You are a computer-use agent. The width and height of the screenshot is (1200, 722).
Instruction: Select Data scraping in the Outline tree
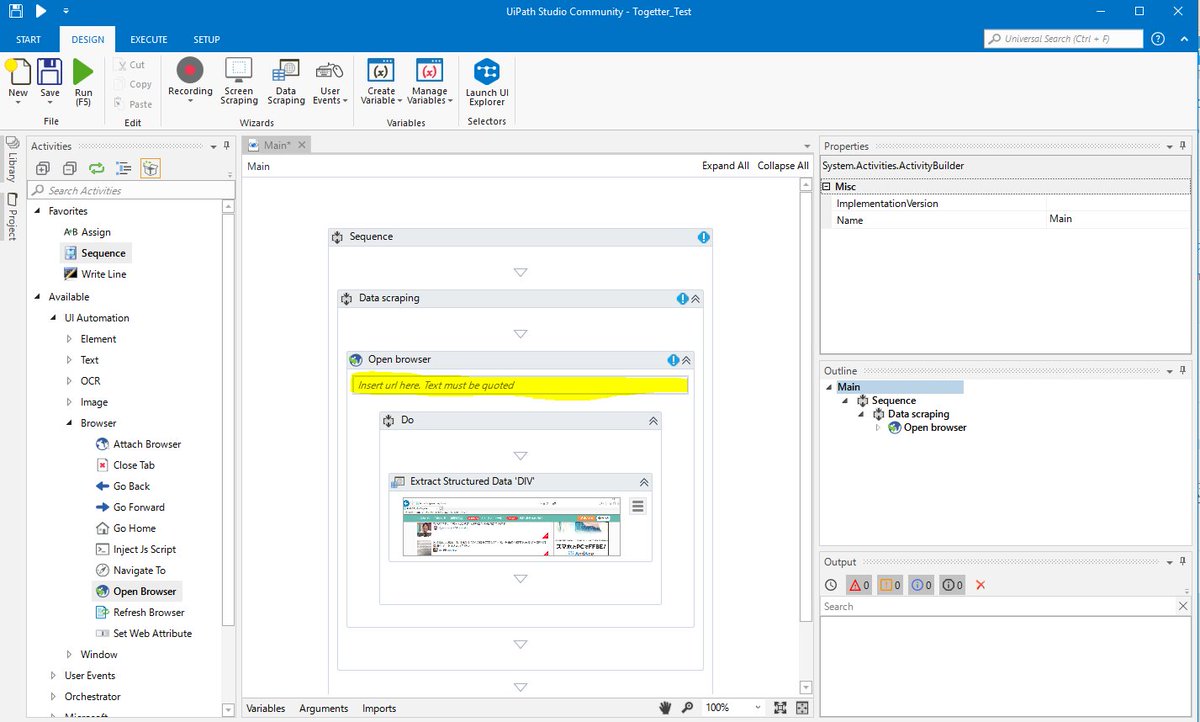coord(918,414)
